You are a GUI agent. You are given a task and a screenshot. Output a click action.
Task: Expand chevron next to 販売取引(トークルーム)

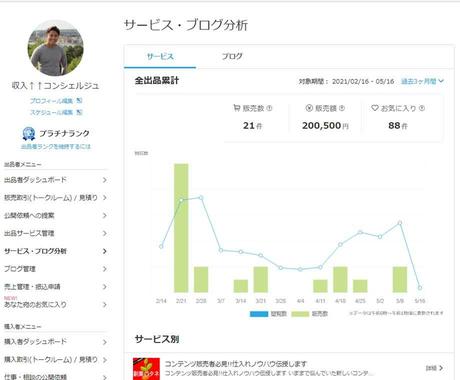click(105, 198)
